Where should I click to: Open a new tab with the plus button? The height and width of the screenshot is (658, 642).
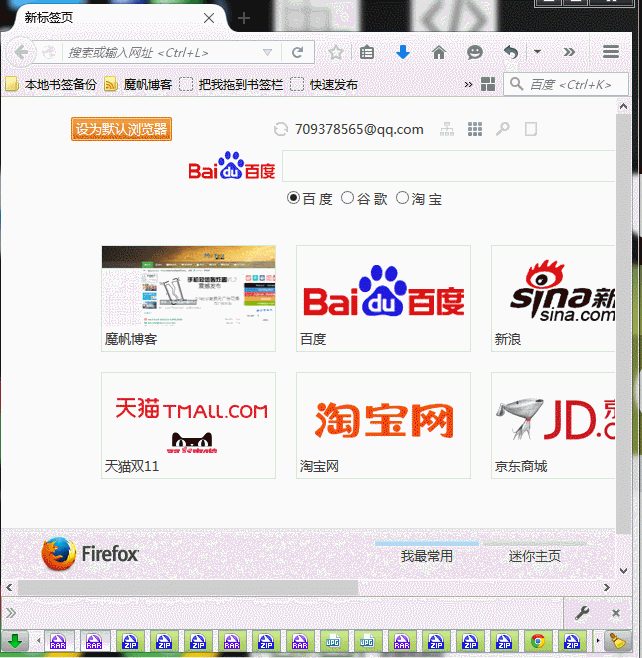click(244, 18)
